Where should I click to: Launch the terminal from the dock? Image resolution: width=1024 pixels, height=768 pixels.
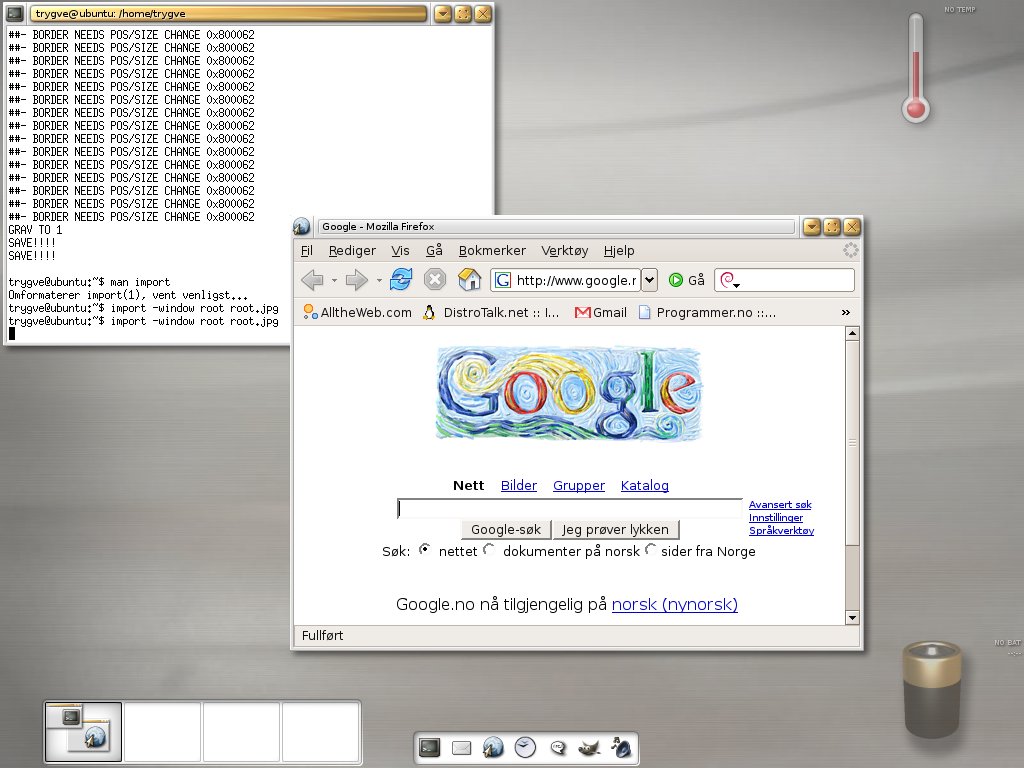(430, 747)
